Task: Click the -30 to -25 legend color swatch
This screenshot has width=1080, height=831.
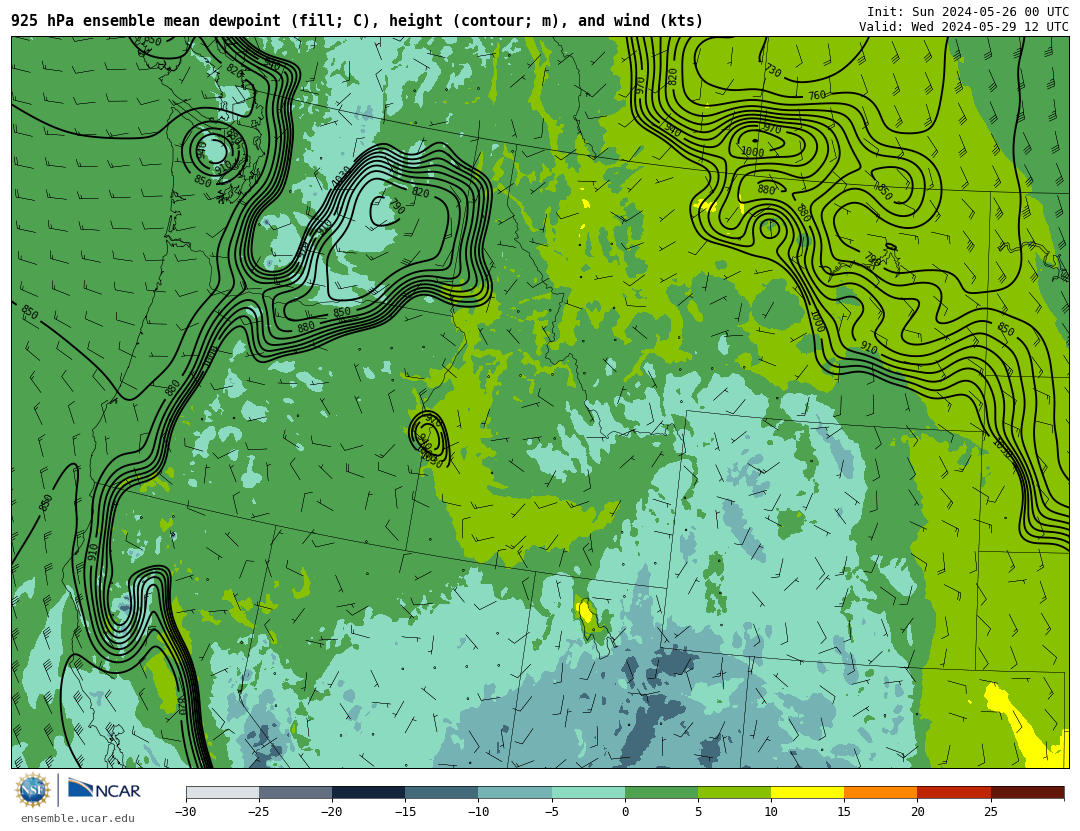Action: pos(222,792)
